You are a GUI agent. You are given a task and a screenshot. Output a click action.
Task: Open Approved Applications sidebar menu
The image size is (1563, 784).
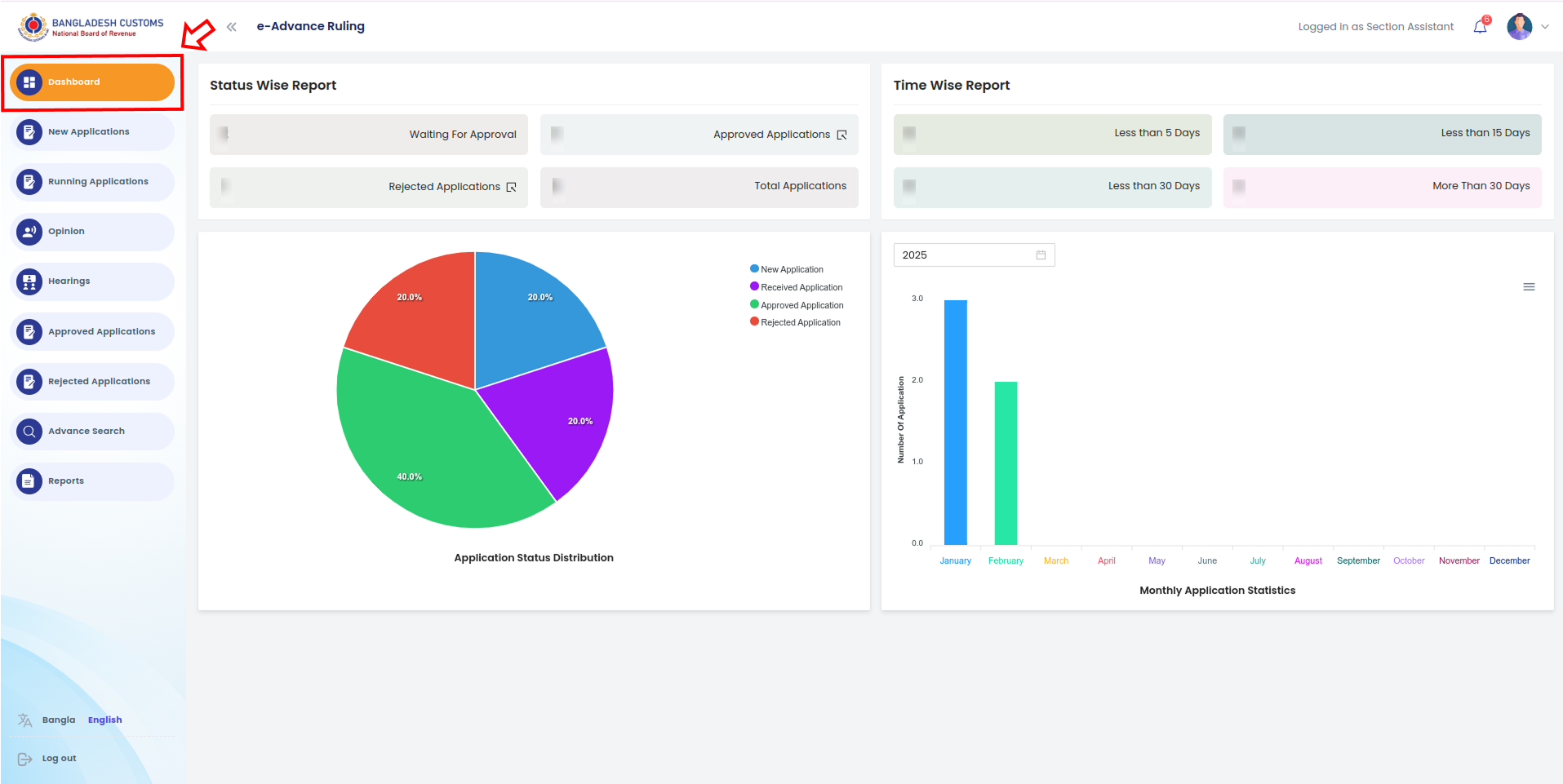[x=92, y=332]
